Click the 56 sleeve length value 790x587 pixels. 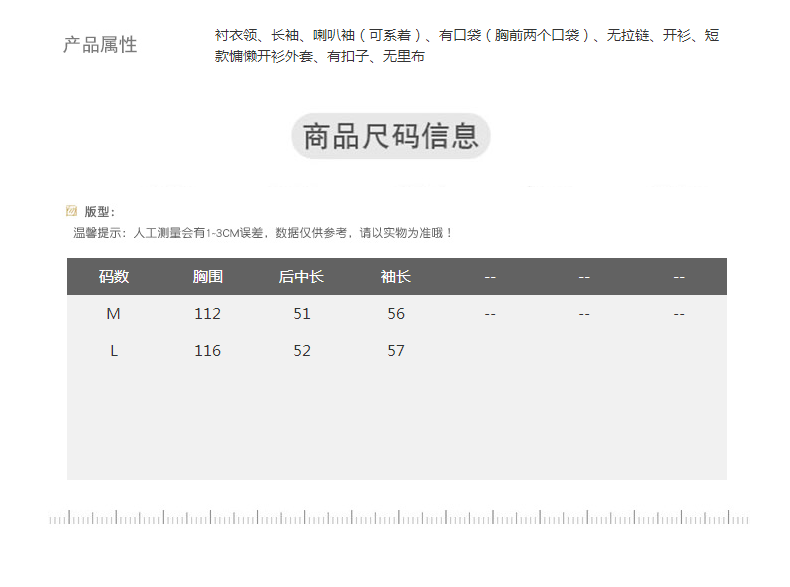coord(396,314)
